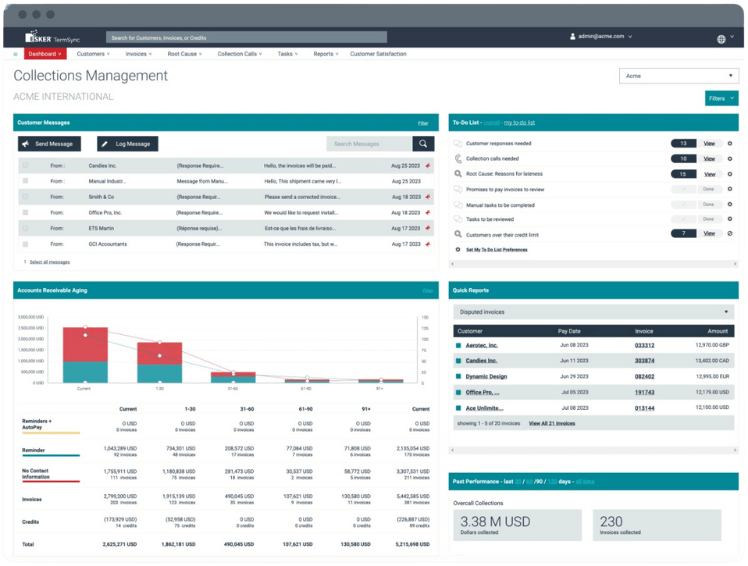Check the box for Smith & Co message
Screen dimensions: 748x566
pos(25,197)
